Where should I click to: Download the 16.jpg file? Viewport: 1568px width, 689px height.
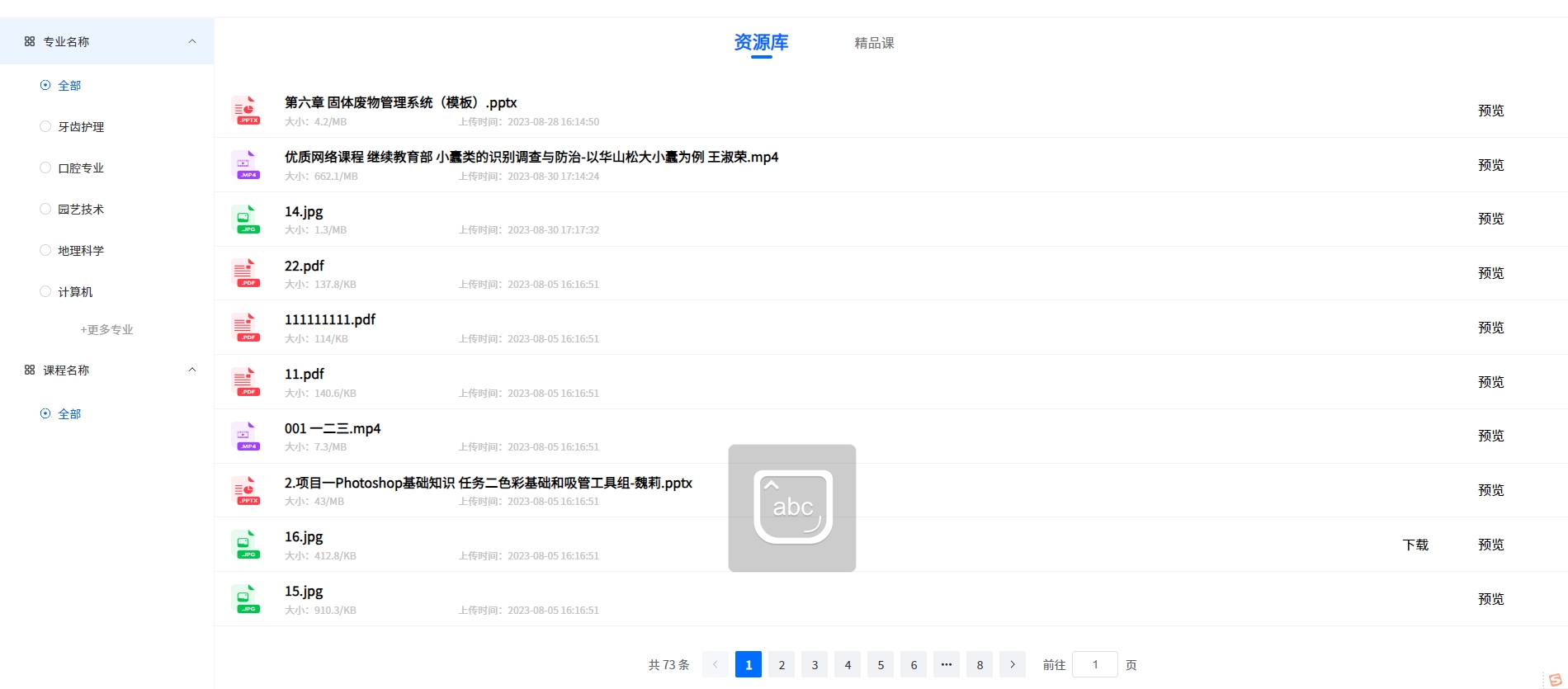pyautogui.click(x=1415, y=545)
